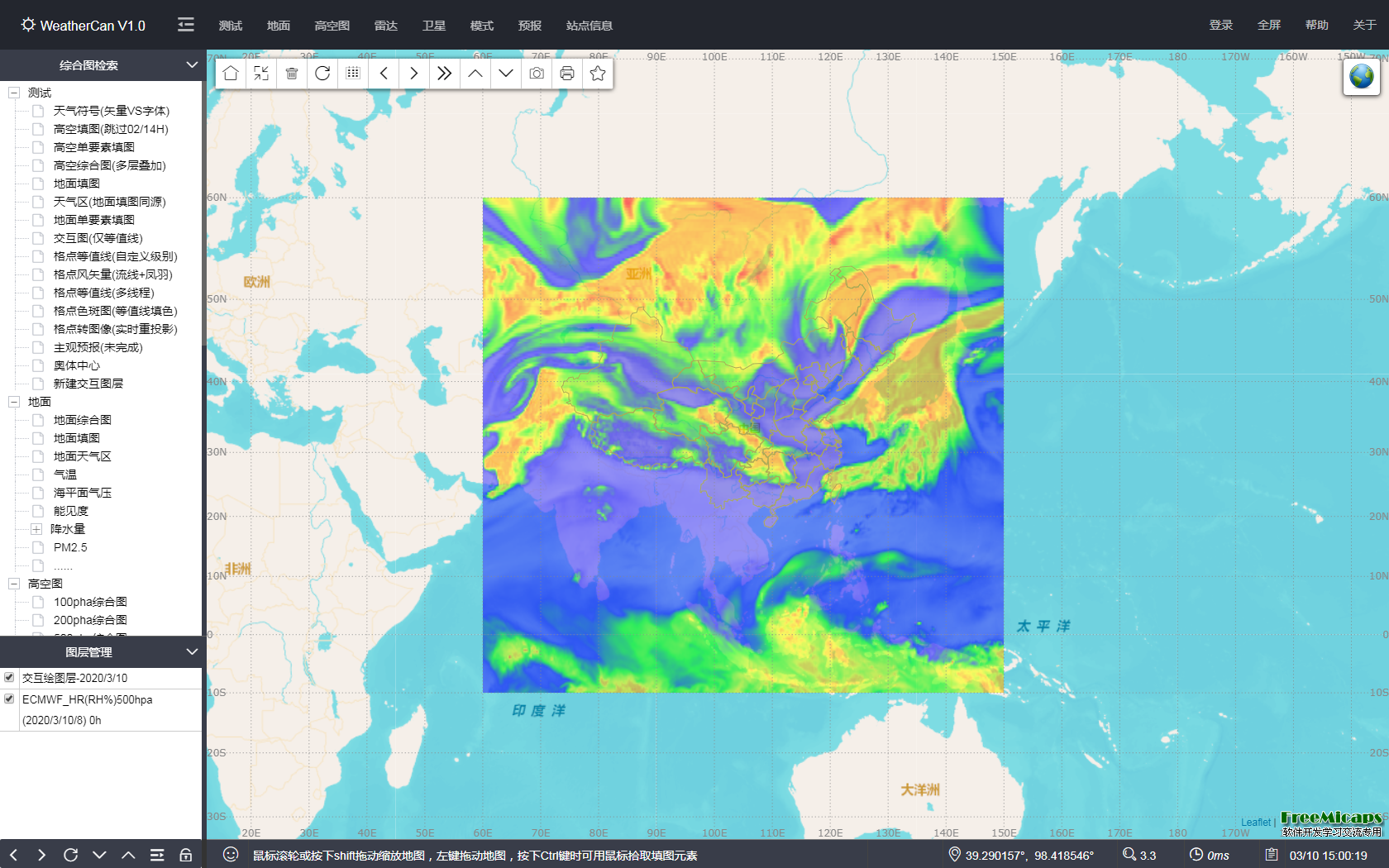
Task: Select the 海平面气压 tree item
Action: pyautogui.click(x=81, y=492)
